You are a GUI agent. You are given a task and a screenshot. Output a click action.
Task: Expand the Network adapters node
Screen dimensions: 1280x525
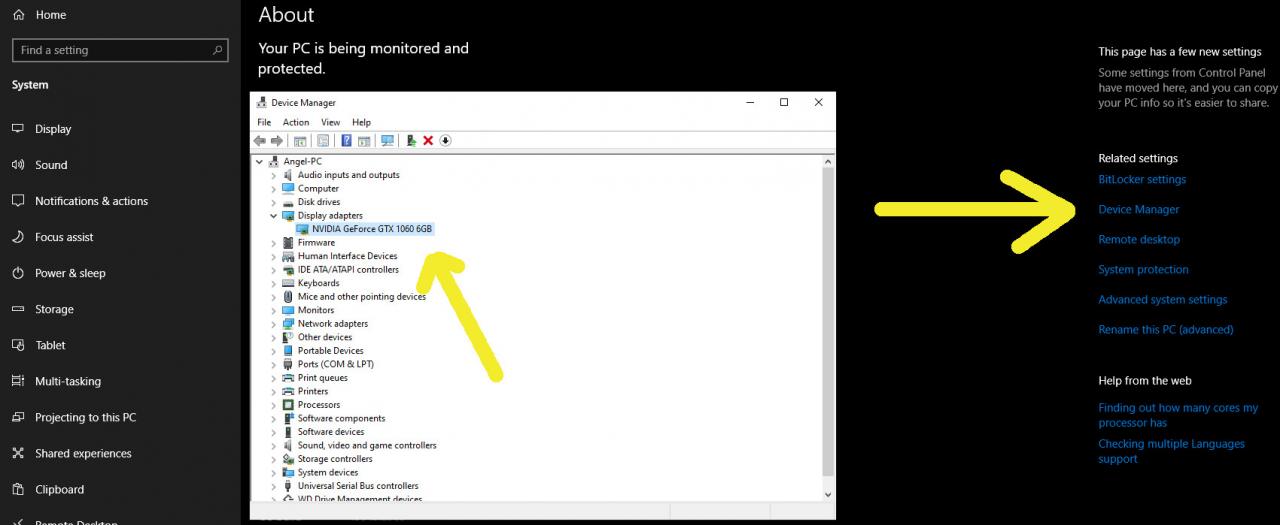tap(273, 324)
